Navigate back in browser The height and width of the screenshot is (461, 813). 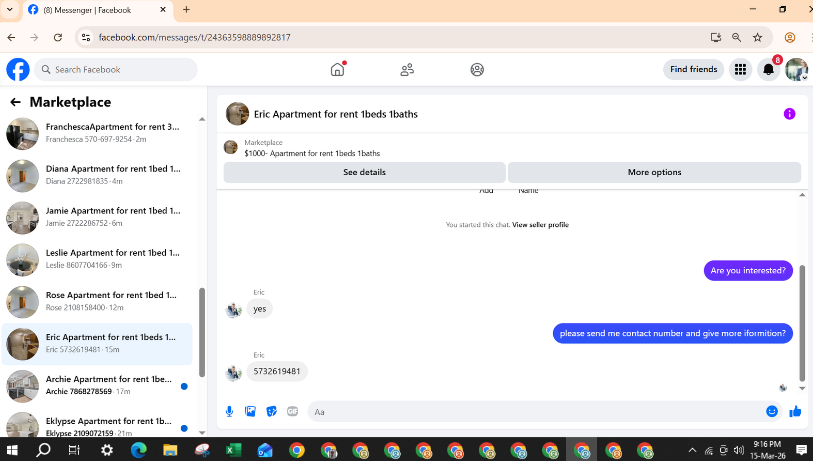(11, 37)
